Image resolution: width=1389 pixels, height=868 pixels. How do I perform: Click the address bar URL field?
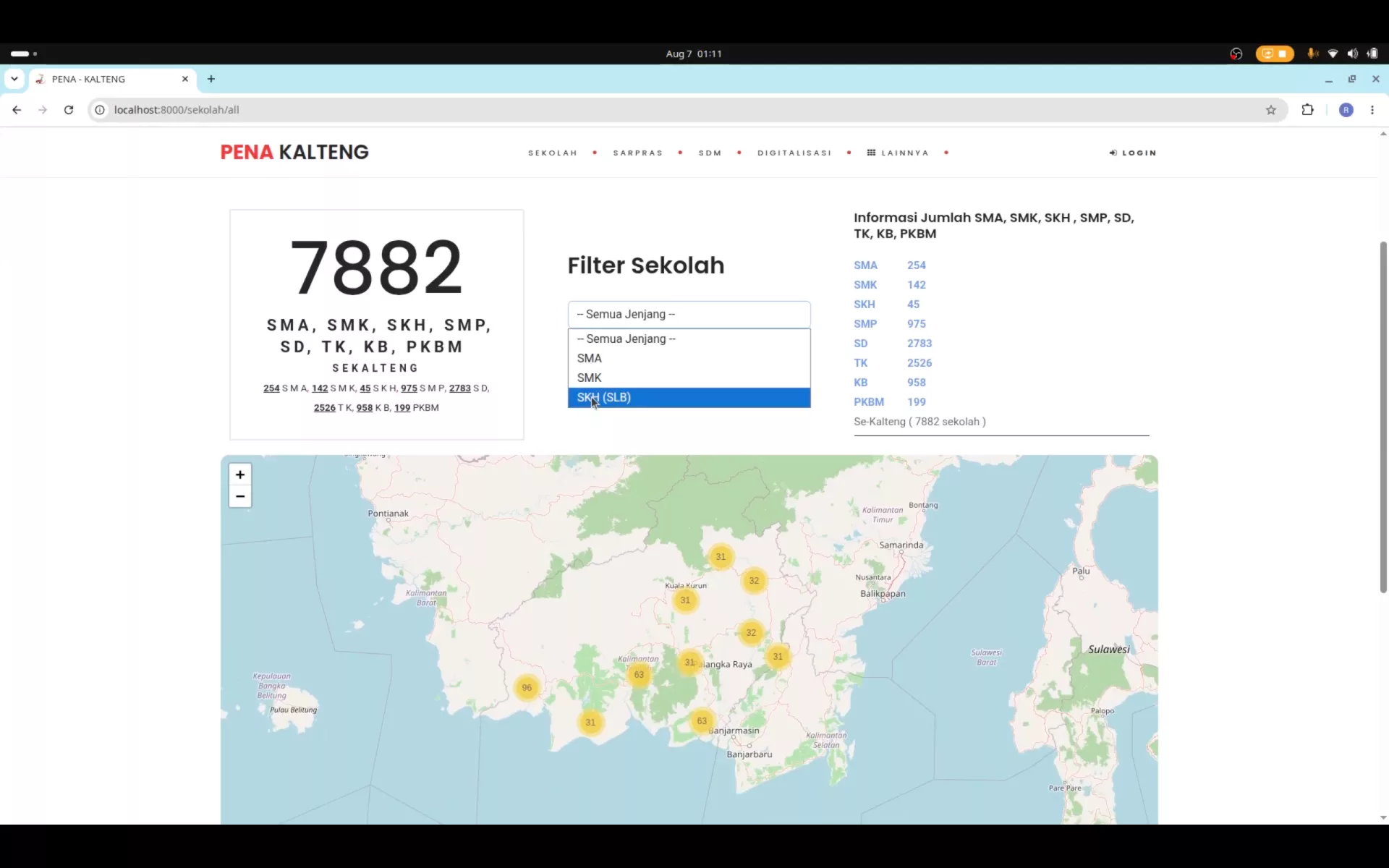[687, 110]
